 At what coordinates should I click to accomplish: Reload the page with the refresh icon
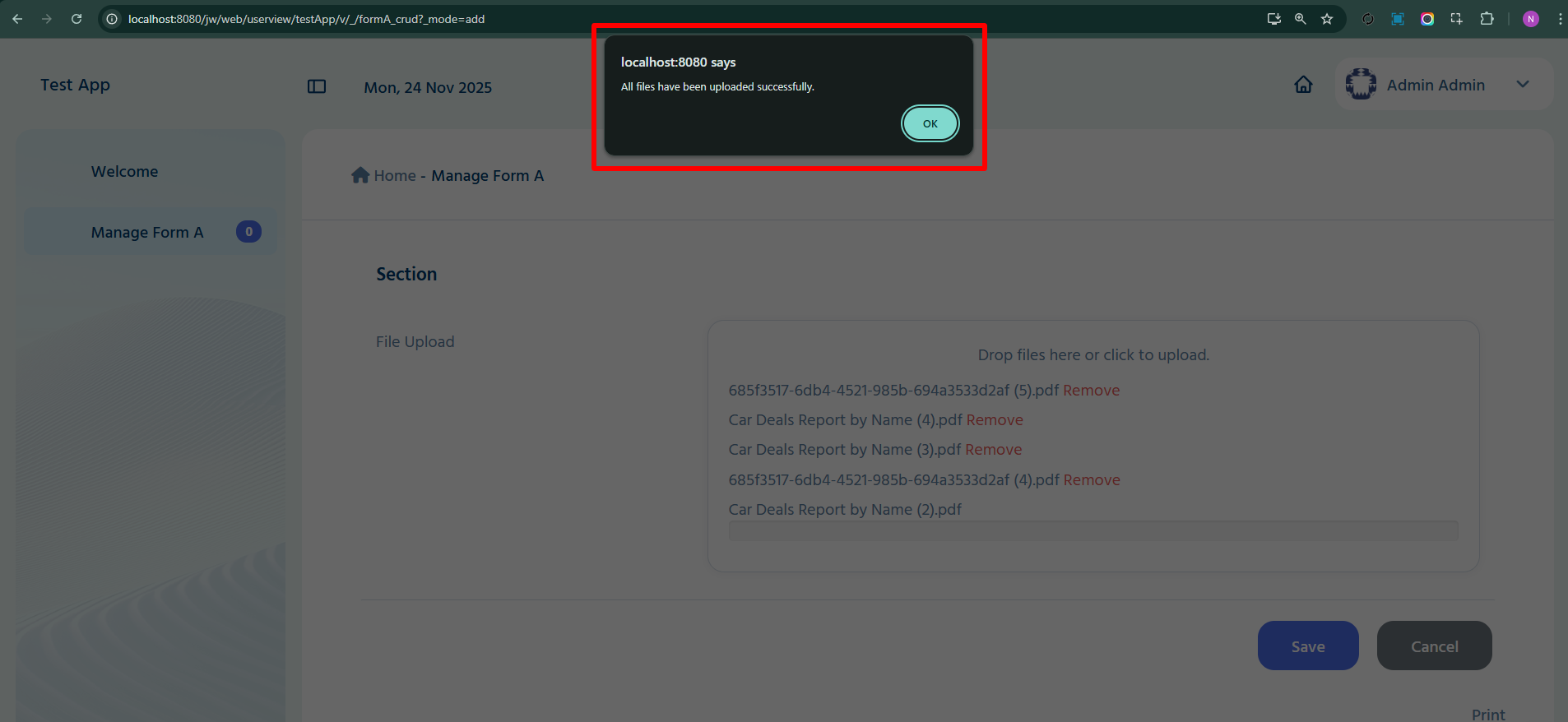point(77,18)
